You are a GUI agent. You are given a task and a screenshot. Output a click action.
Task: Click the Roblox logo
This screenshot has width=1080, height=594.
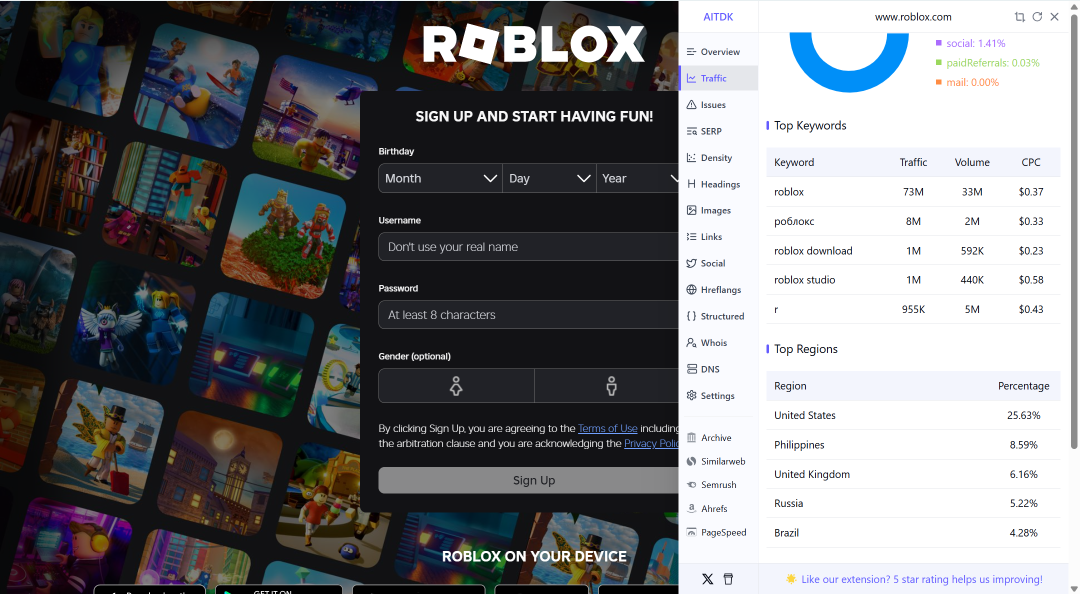[534, 44]
